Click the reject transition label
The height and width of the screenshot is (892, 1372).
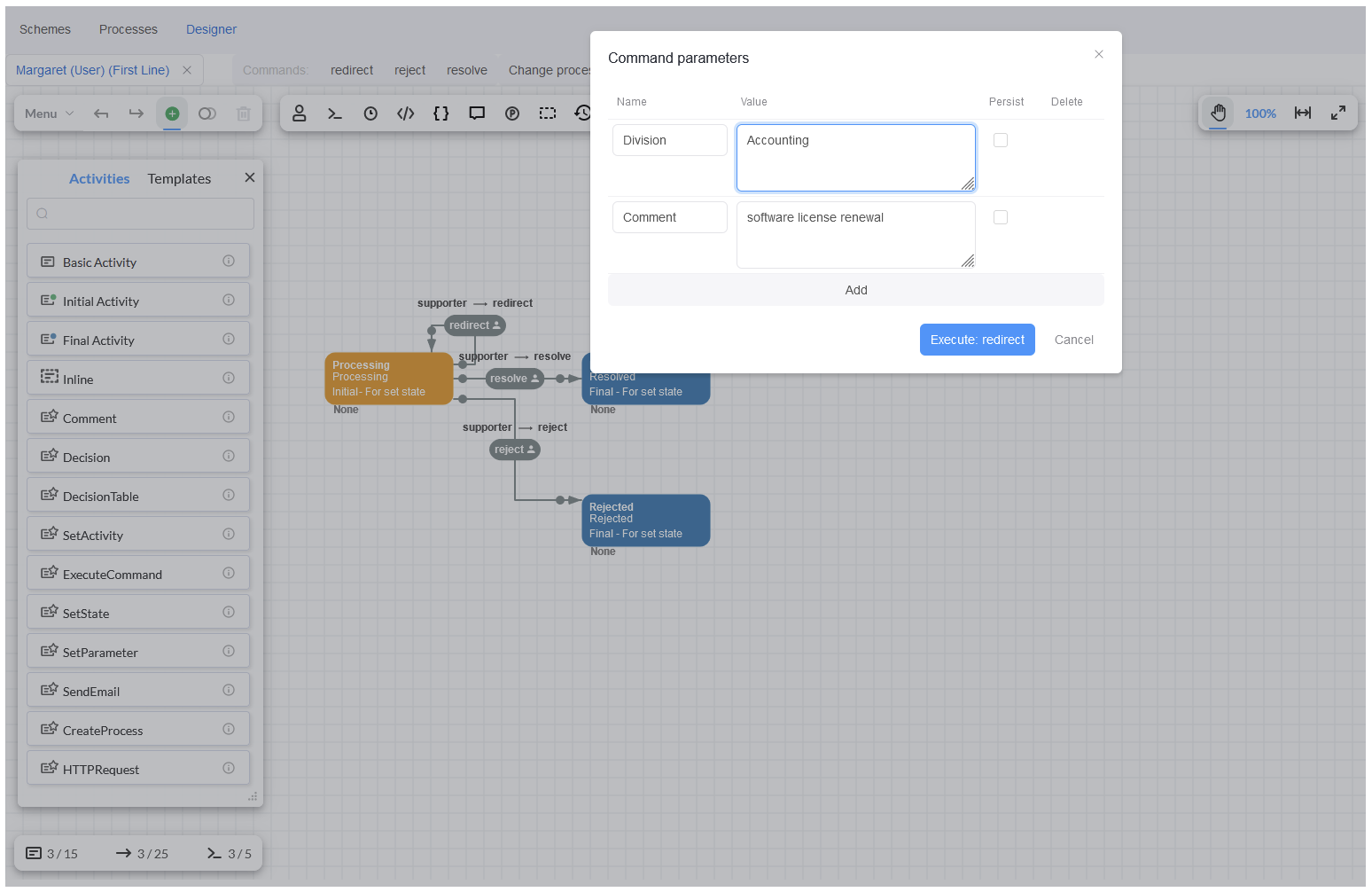(515, 450)
